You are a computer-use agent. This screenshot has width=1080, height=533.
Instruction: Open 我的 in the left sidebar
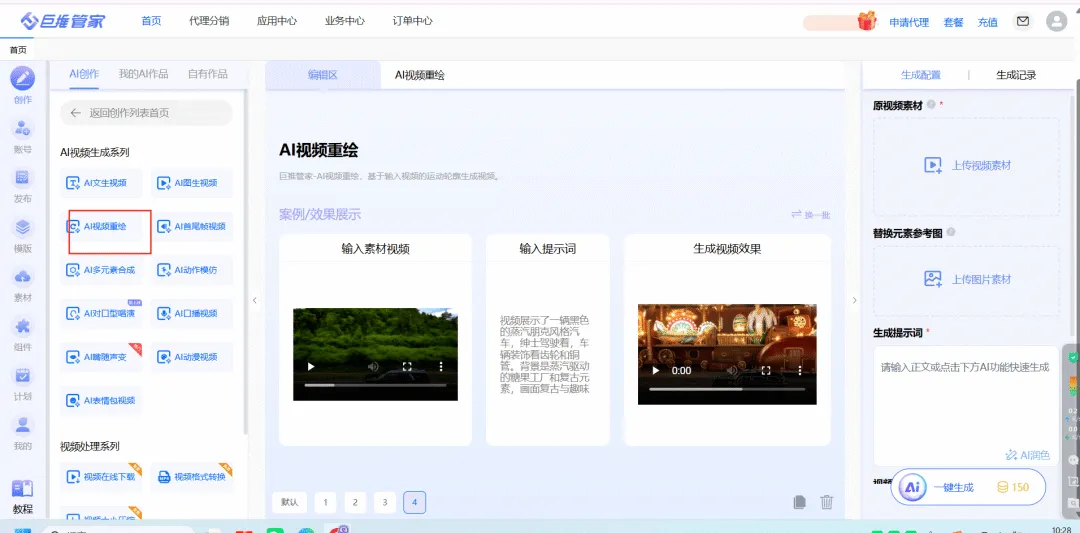tap(22, 433)
